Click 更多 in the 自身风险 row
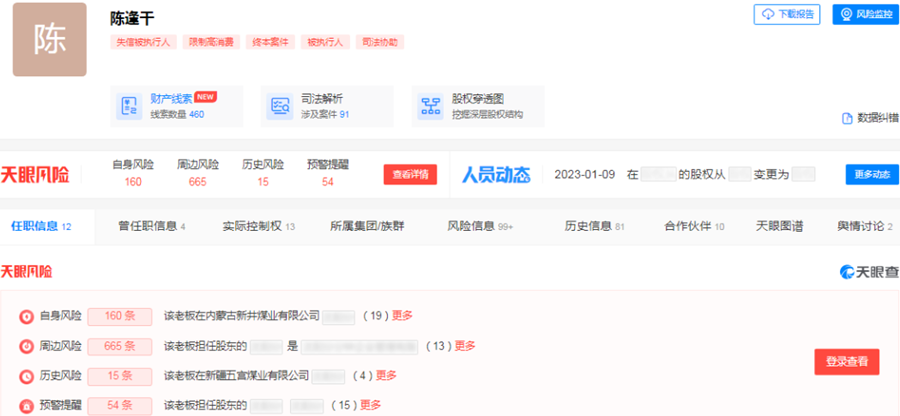This screenshot has width=900, height=416. (x=402, y=316)
